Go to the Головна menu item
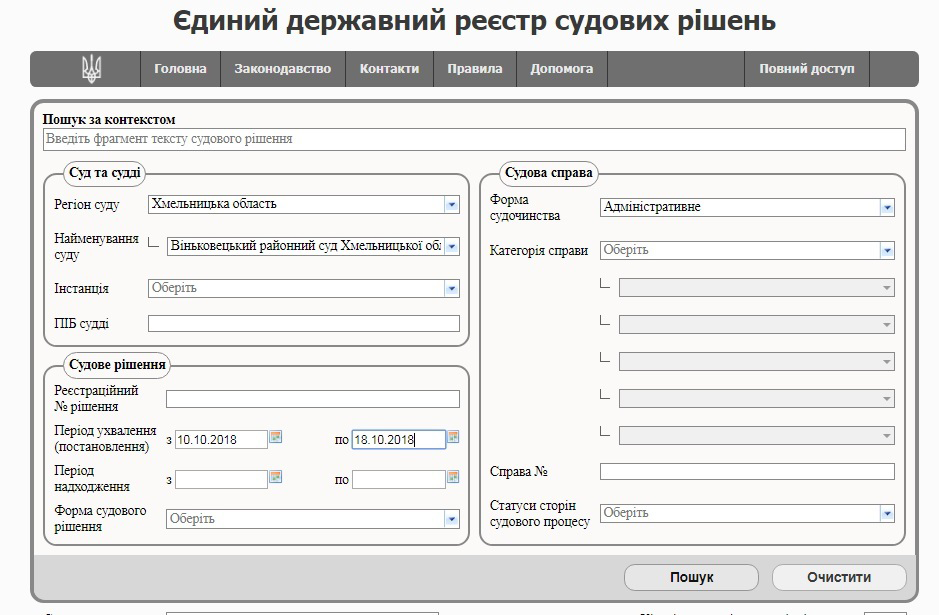939x615 pixels. point(180,69)
